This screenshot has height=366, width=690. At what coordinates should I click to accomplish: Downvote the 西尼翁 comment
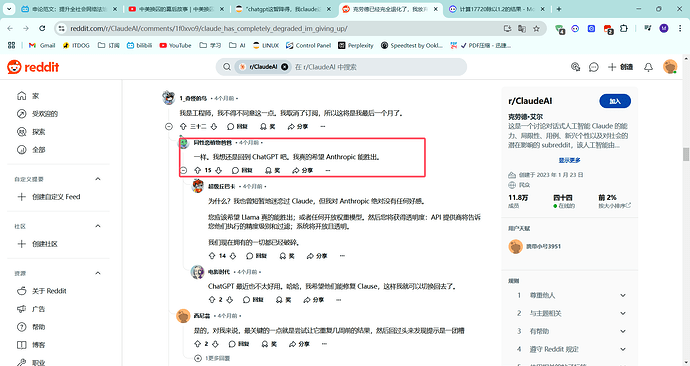click(215, 344)
